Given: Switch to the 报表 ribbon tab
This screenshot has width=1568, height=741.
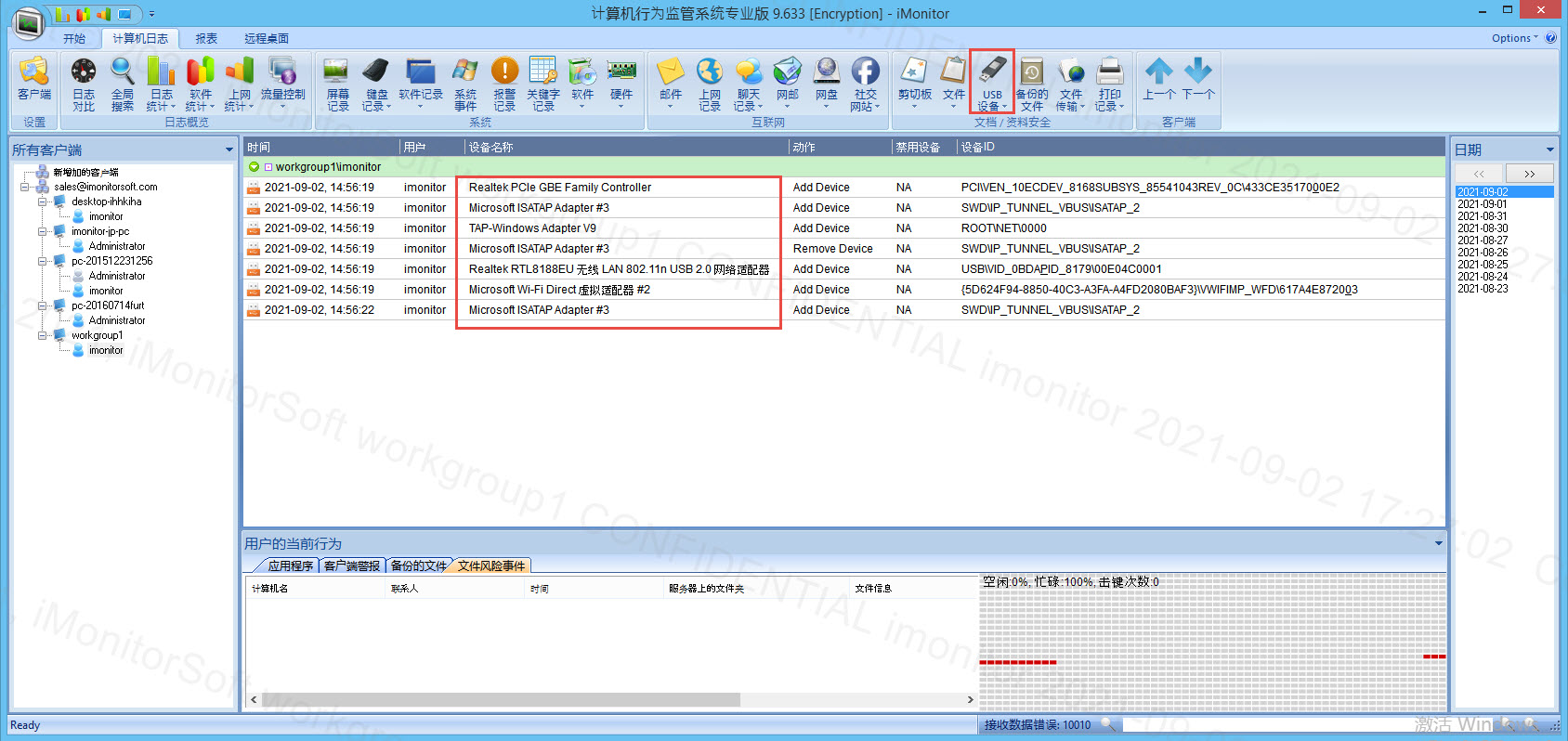Looking at the screenshot, I should (206, 38).
